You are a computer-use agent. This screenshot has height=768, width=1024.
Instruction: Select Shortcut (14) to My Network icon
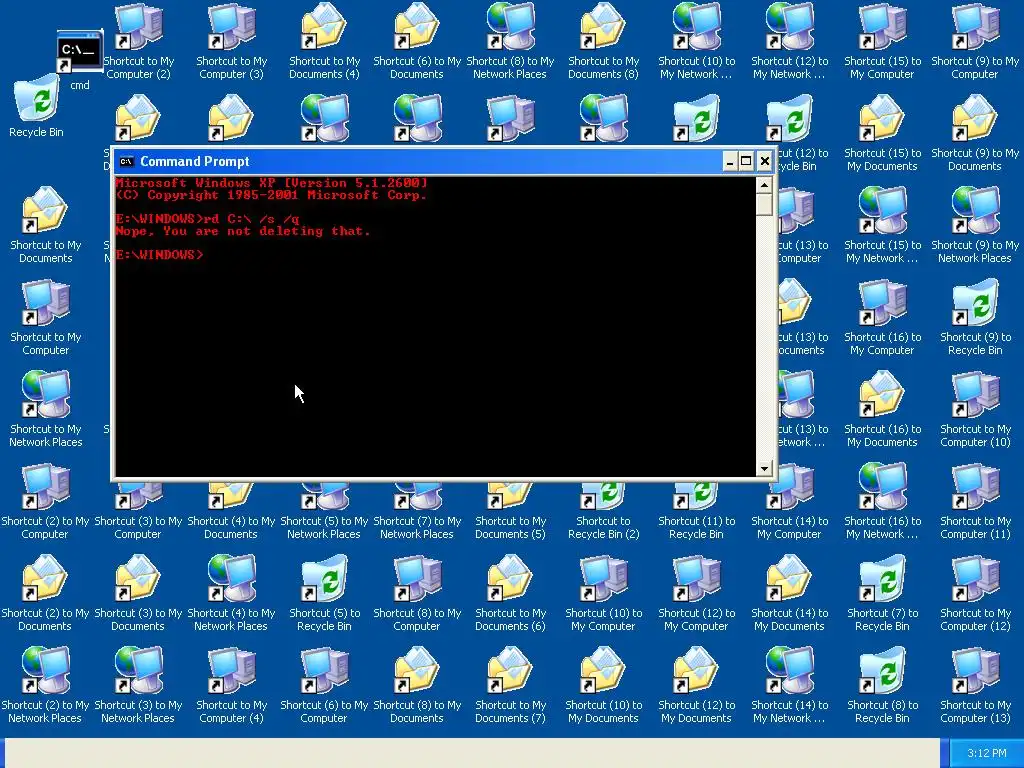[x=789, y=671]
